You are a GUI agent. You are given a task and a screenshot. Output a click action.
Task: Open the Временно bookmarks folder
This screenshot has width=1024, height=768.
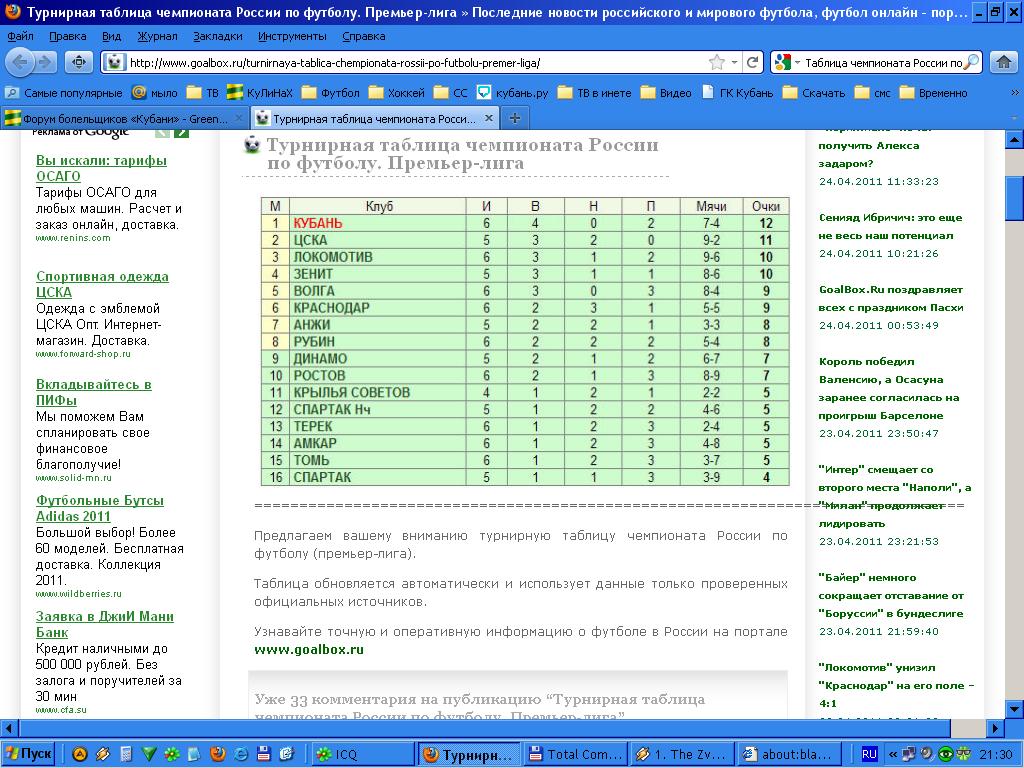(933, 93)
